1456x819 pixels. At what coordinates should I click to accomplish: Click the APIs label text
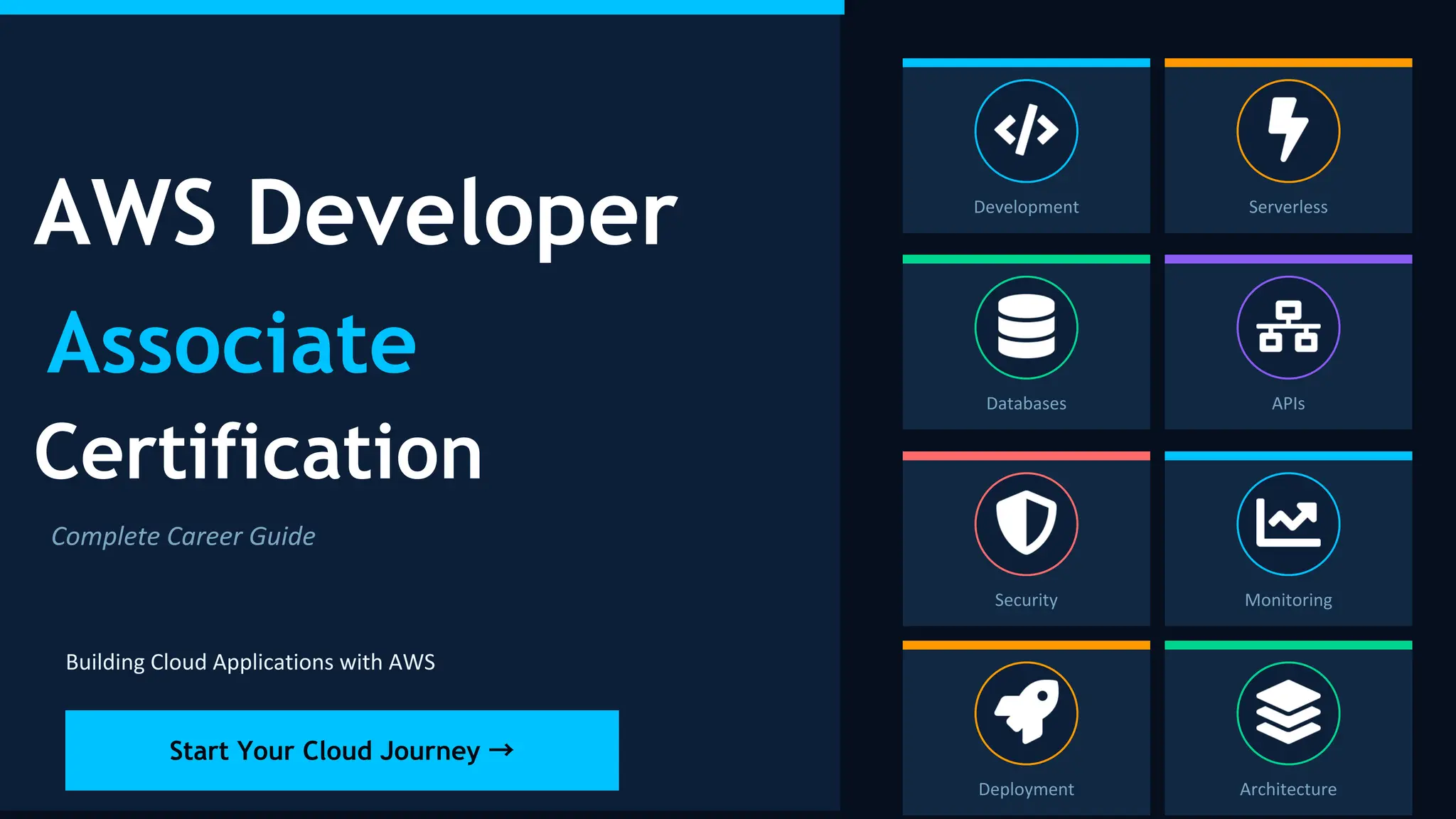pyautogui.click(x=1288, y=404)
